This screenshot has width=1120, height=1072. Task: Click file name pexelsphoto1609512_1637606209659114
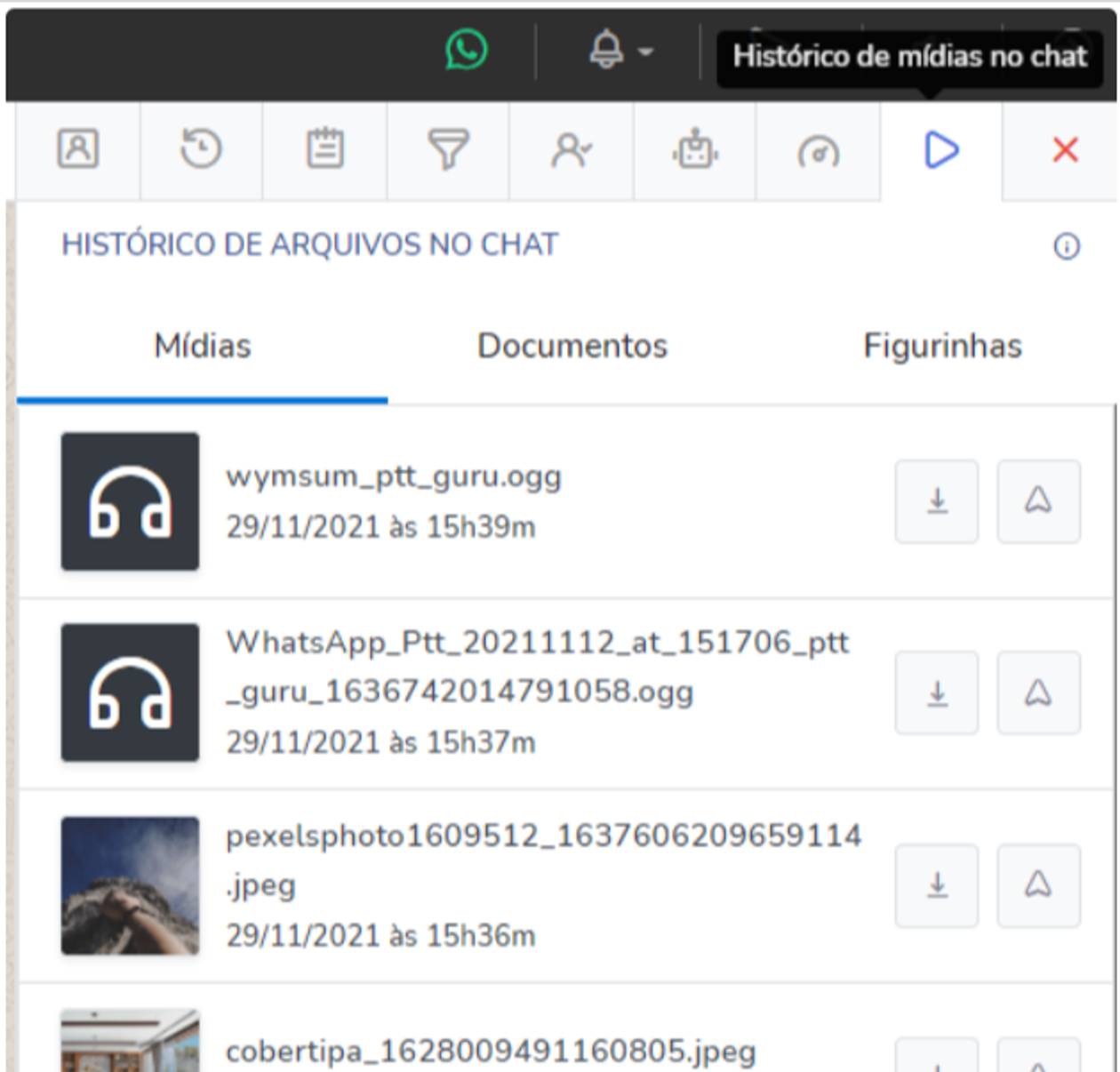point(544,836)
